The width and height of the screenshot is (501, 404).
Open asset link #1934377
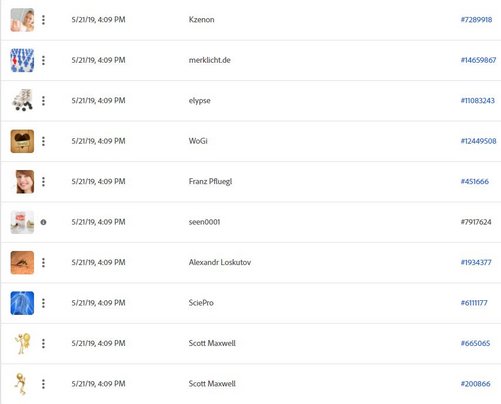coord(476,262)
